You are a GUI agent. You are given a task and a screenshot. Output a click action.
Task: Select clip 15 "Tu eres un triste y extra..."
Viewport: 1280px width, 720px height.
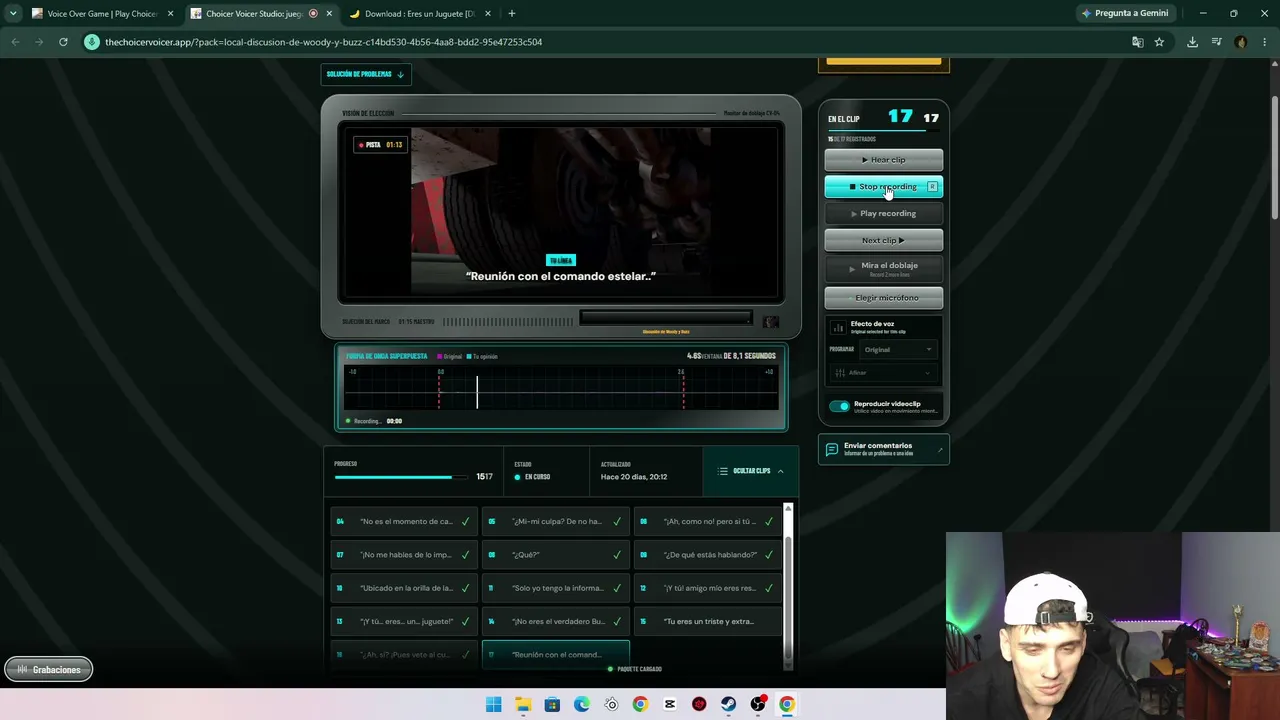pyautogui.click(x=708, y=621)
